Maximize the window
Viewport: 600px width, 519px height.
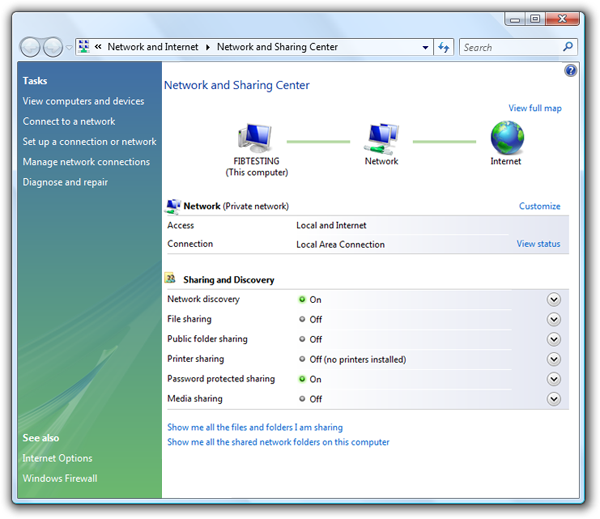click(x=535, y=19)
